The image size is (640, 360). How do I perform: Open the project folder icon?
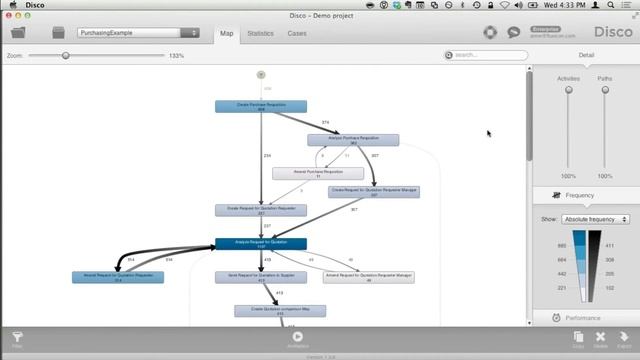(x=18, y=33)
